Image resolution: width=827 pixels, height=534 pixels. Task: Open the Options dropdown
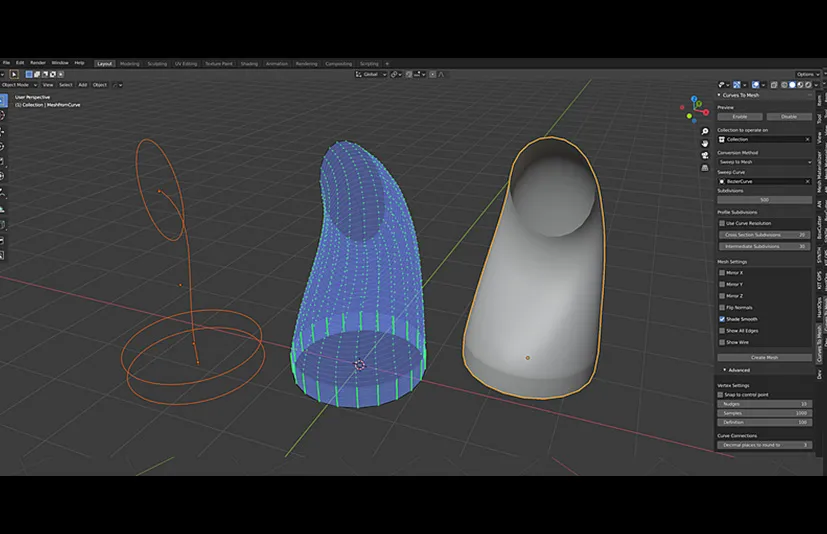pos(808,74)
